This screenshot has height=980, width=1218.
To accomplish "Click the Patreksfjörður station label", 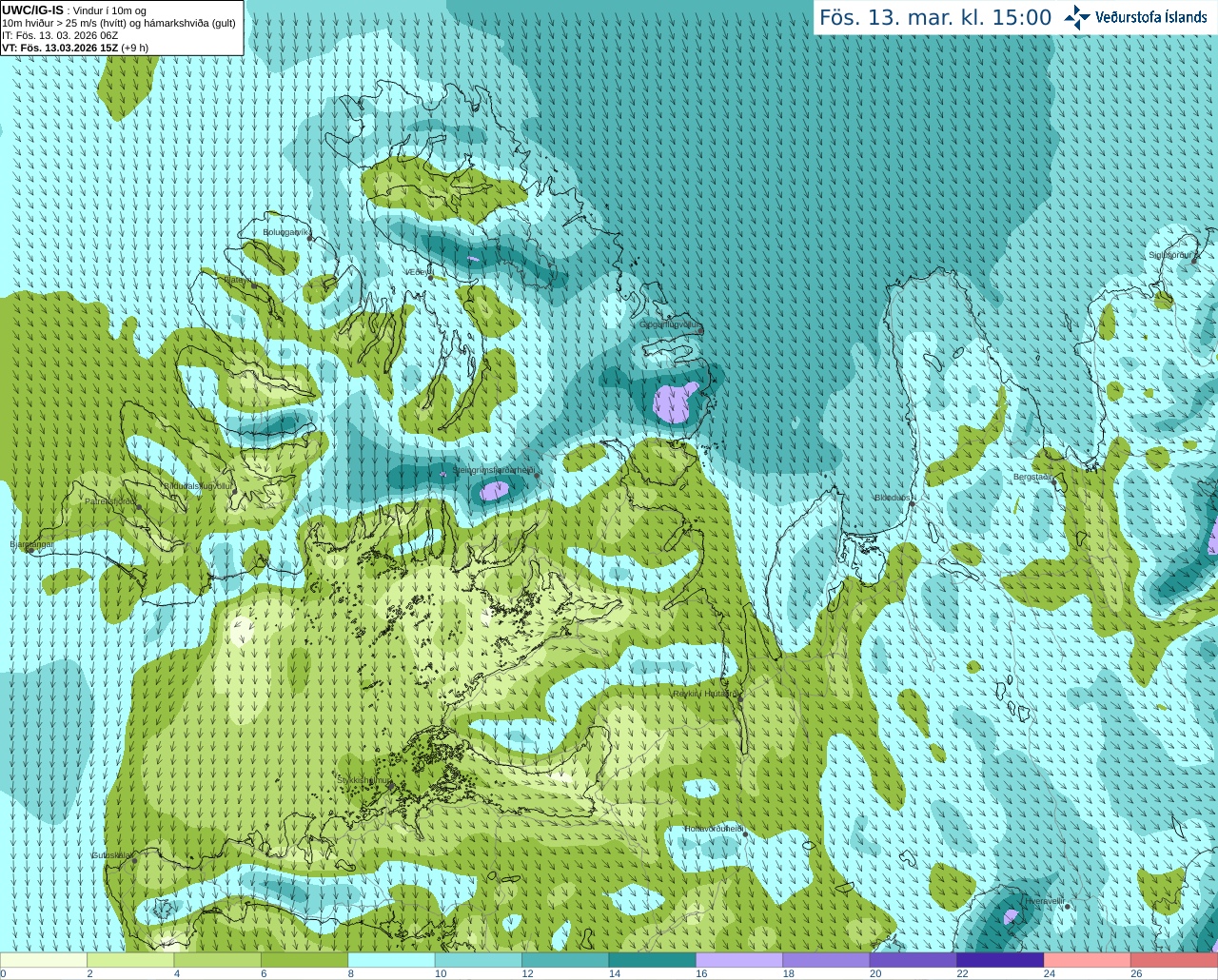I will pyautogui.click(x=110, y=500).
